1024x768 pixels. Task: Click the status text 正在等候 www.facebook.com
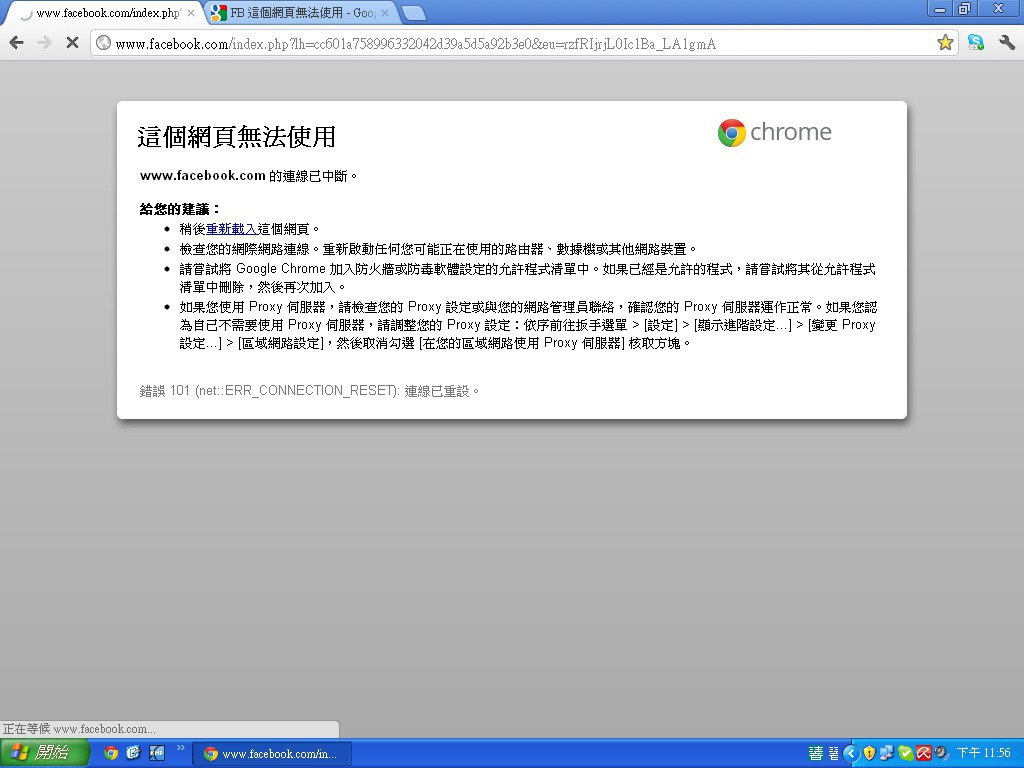[x=79, y=729]
